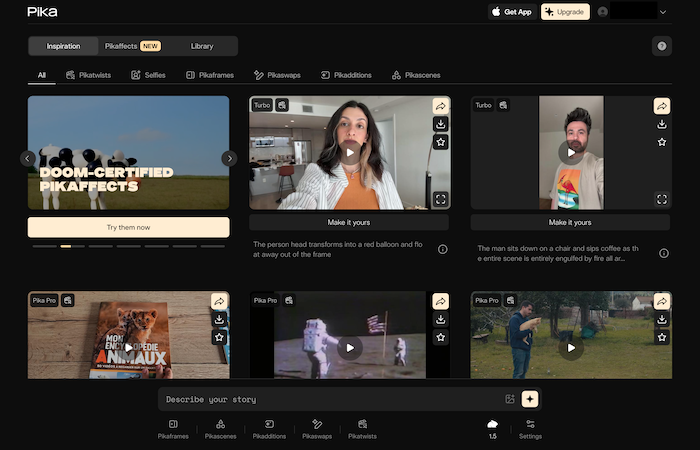Screen dimensions: 700x450
Task: Filter by the Selfies category tab
Action: click(148, 75)
